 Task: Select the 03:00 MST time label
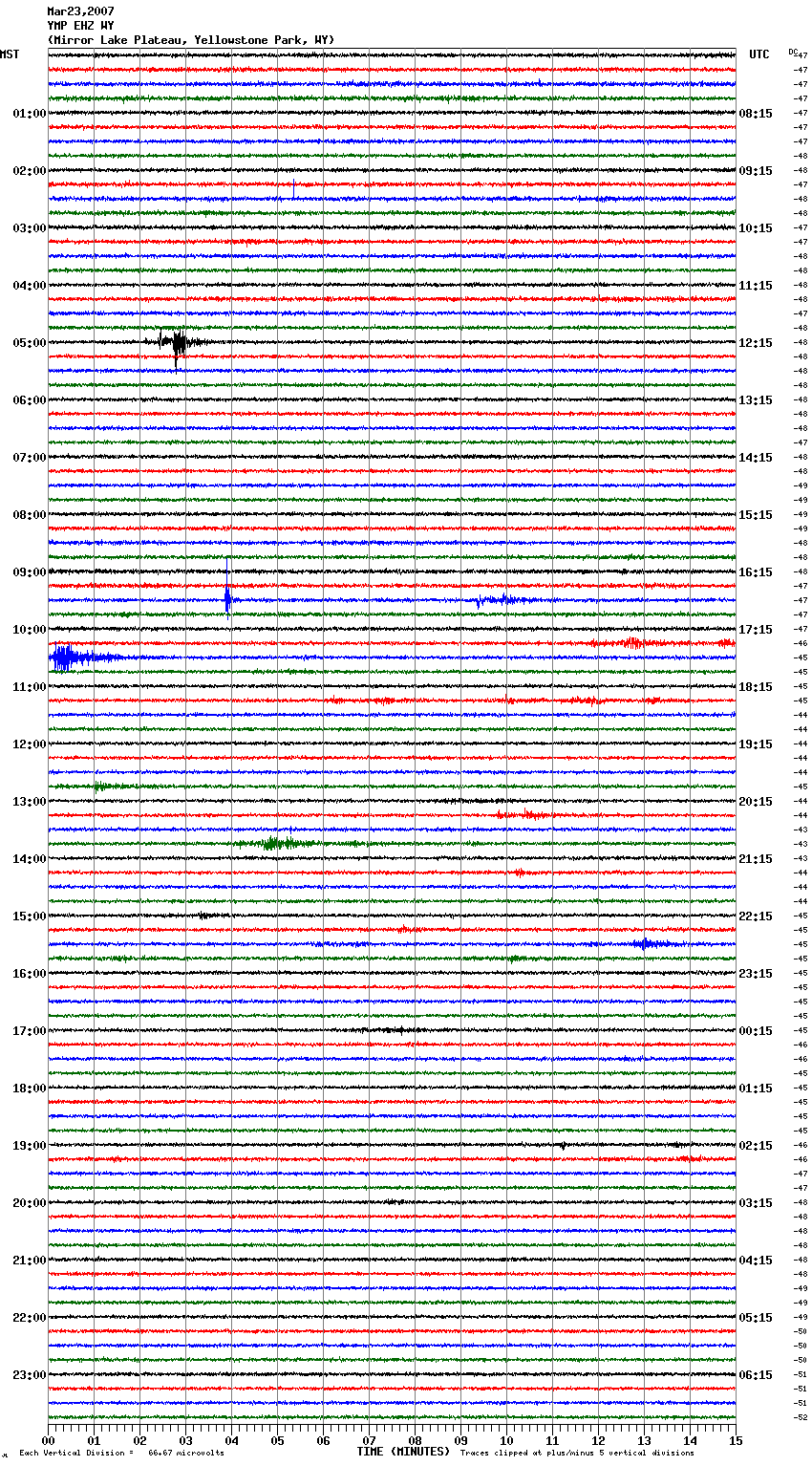click(x=29, y=228)
